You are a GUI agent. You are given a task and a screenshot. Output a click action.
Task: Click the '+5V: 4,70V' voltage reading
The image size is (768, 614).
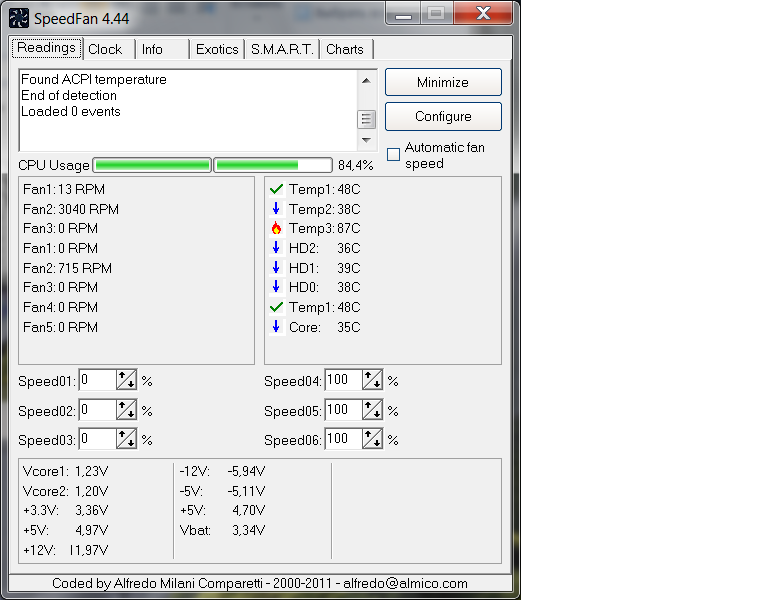222,510
